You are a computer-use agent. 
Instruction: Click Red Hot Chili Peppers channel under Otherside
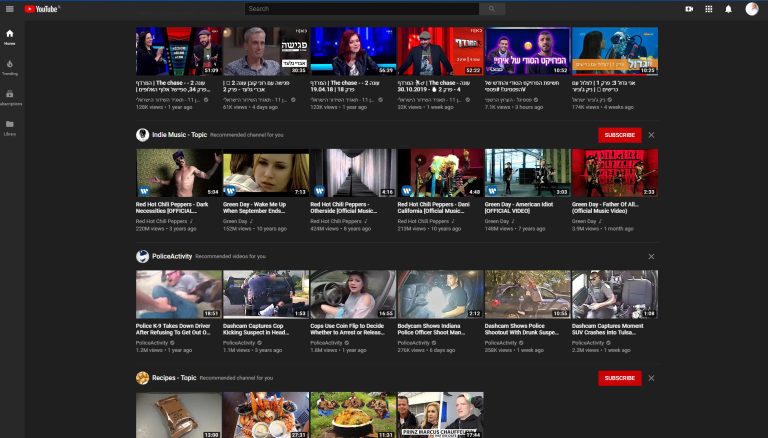pos(336,221)
